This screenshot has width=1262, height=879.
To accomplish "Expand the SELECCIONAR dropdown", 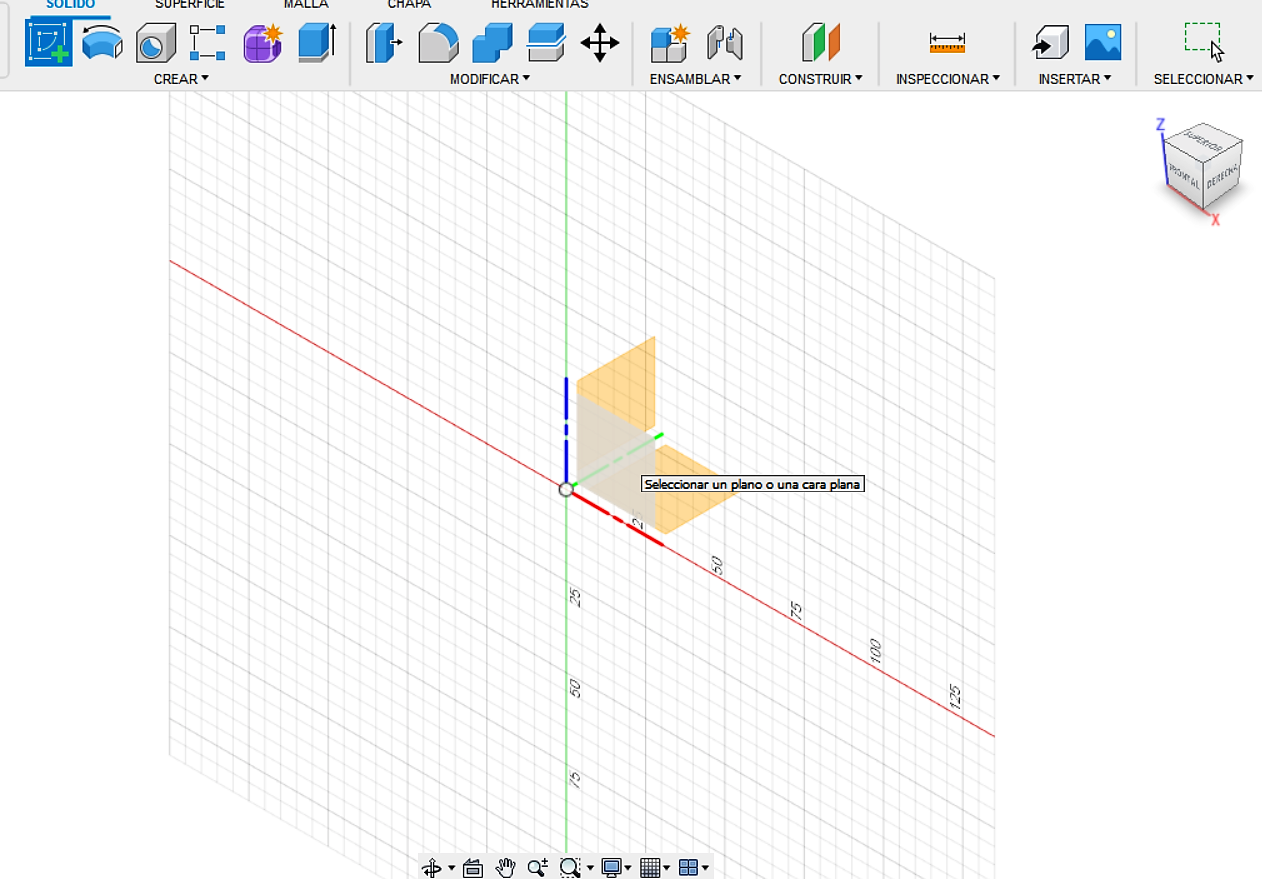I will click(1204, 79).
